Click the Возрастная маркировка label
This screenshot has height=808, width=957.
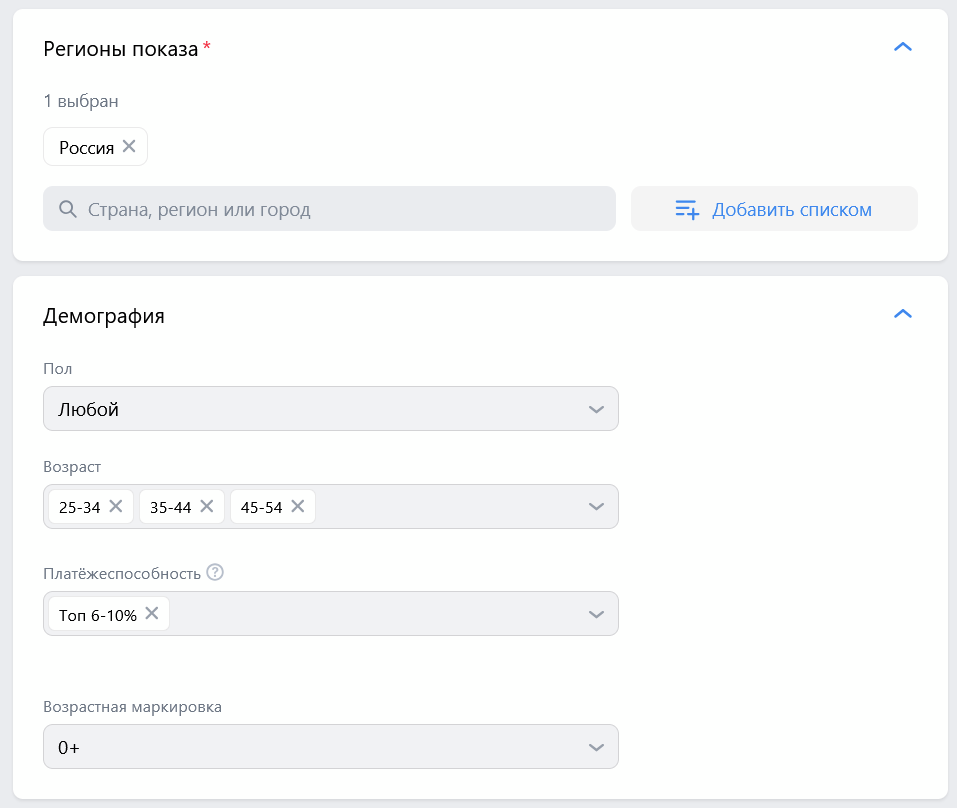coord(132,707)
